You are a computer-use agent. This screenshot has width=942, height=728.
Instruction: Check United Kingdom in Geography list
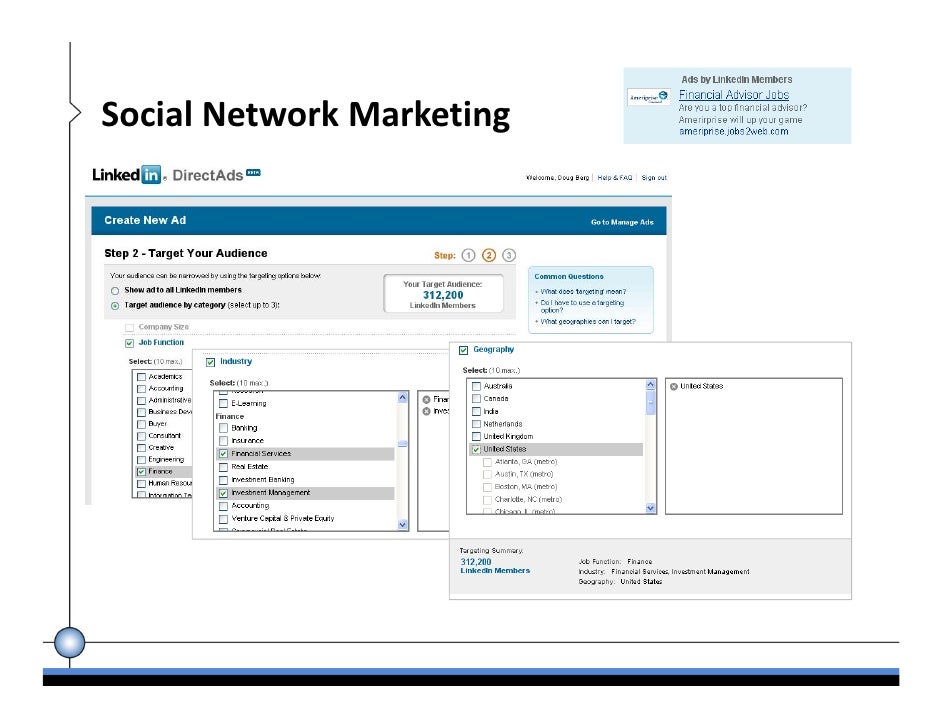pos(476,437)
